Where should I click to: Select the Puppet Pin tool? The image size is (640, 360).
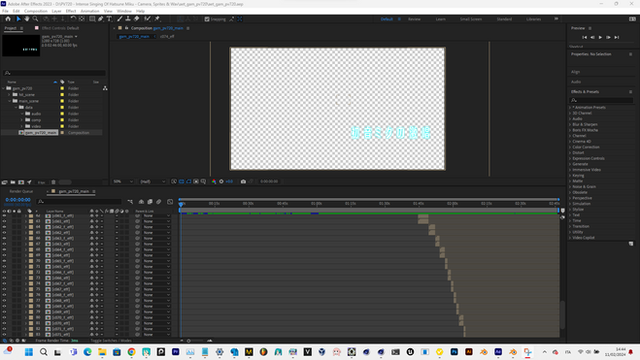pyautogui.click(x=157, y=19)
